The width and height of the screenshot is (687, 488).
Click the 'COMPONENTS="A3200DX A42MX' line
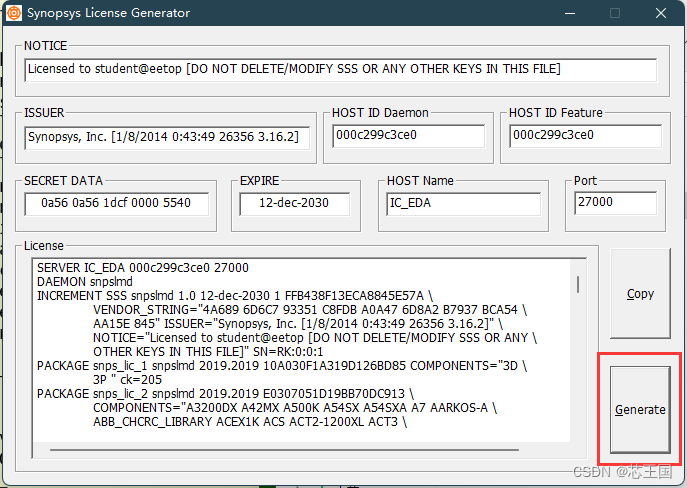point(295,408)
